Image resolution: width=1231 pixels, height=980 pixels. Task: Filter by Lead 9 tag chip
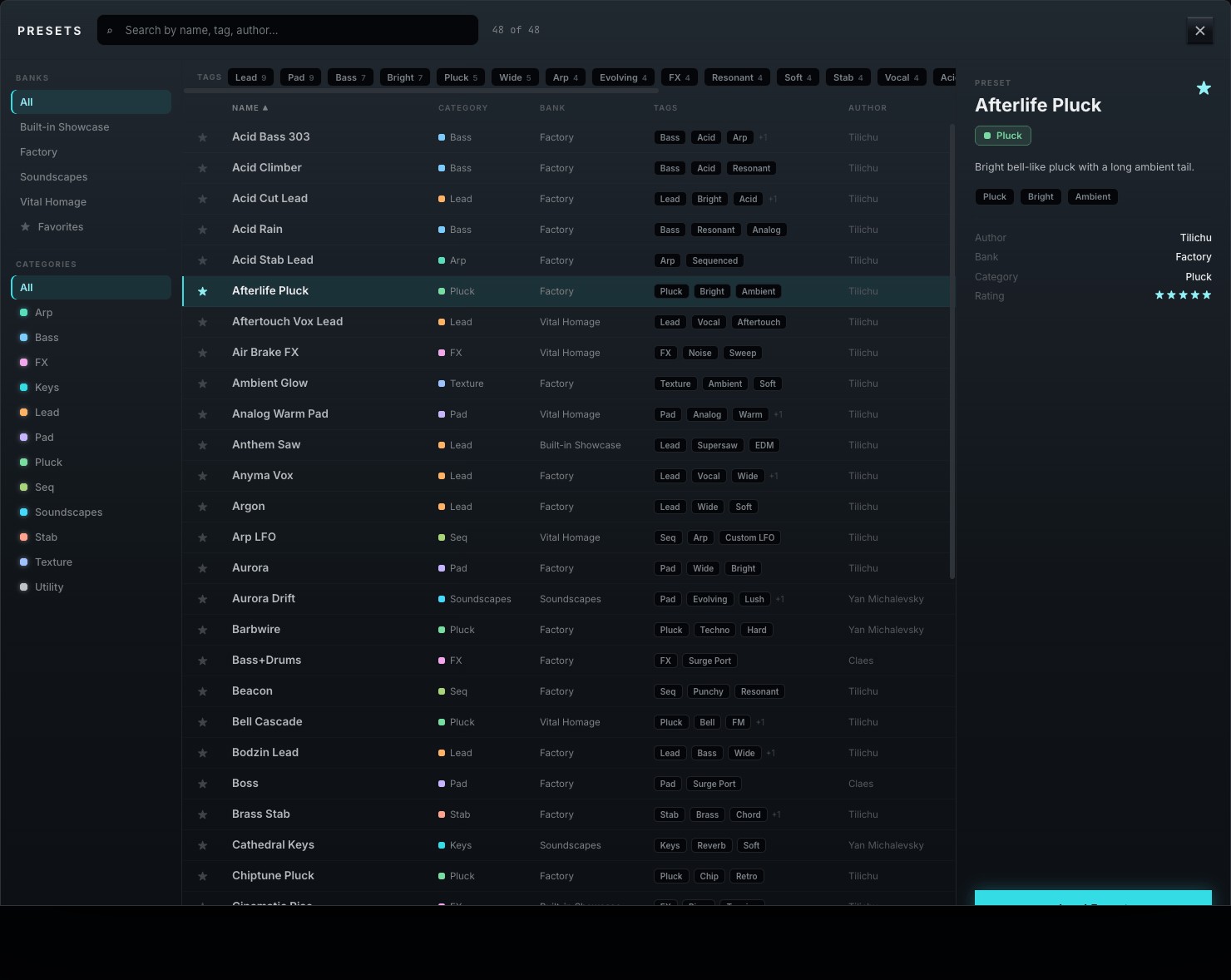point(250,77)
